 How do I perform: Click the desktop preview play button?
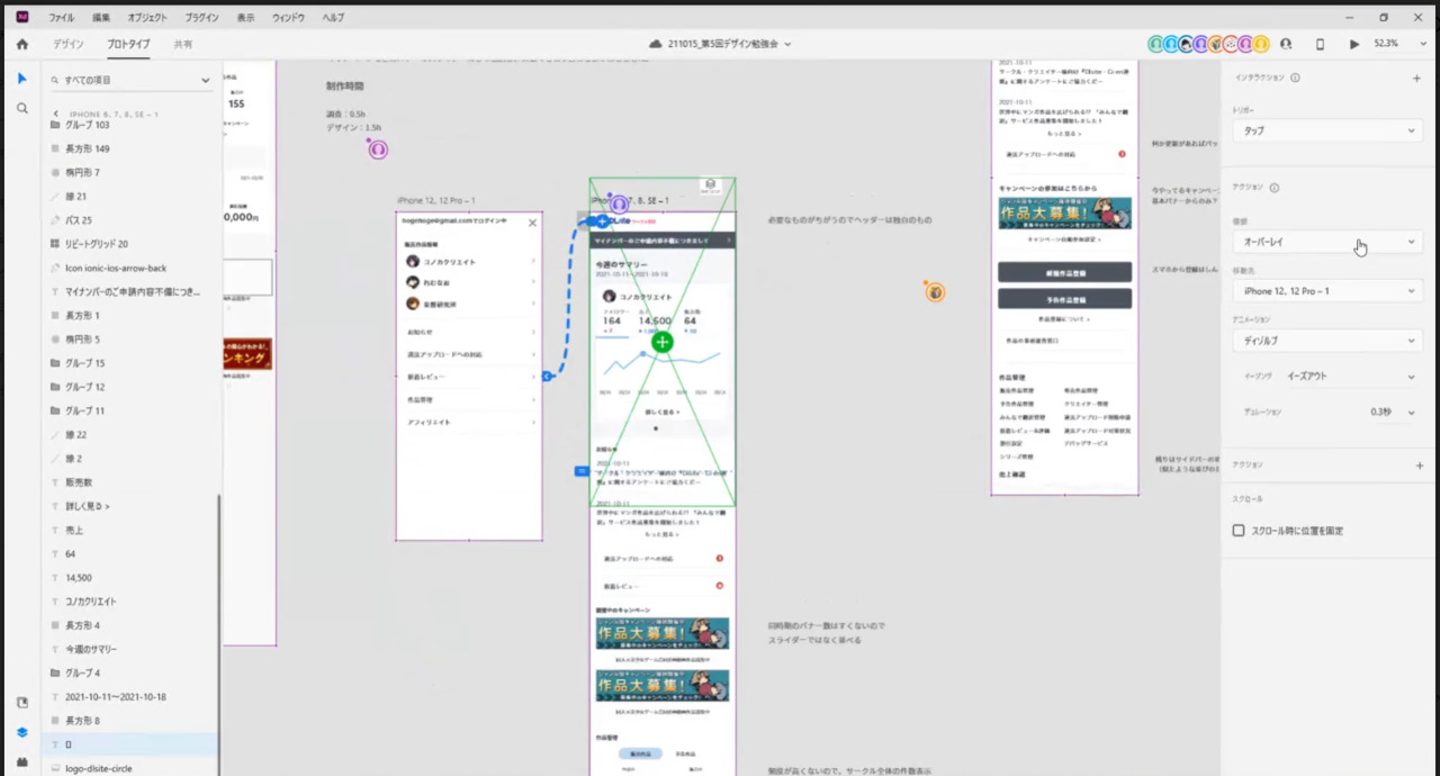tap(1355, 44)
